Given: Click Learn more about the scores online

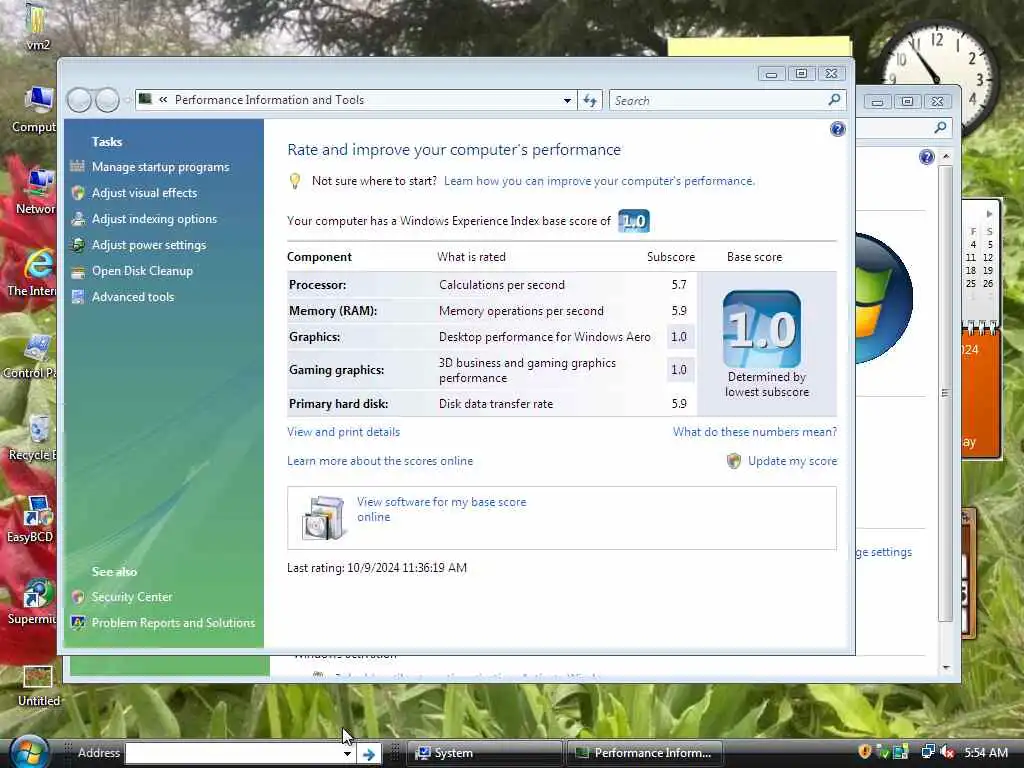Looking at the screenshot, I should click(x=380, y=461).
